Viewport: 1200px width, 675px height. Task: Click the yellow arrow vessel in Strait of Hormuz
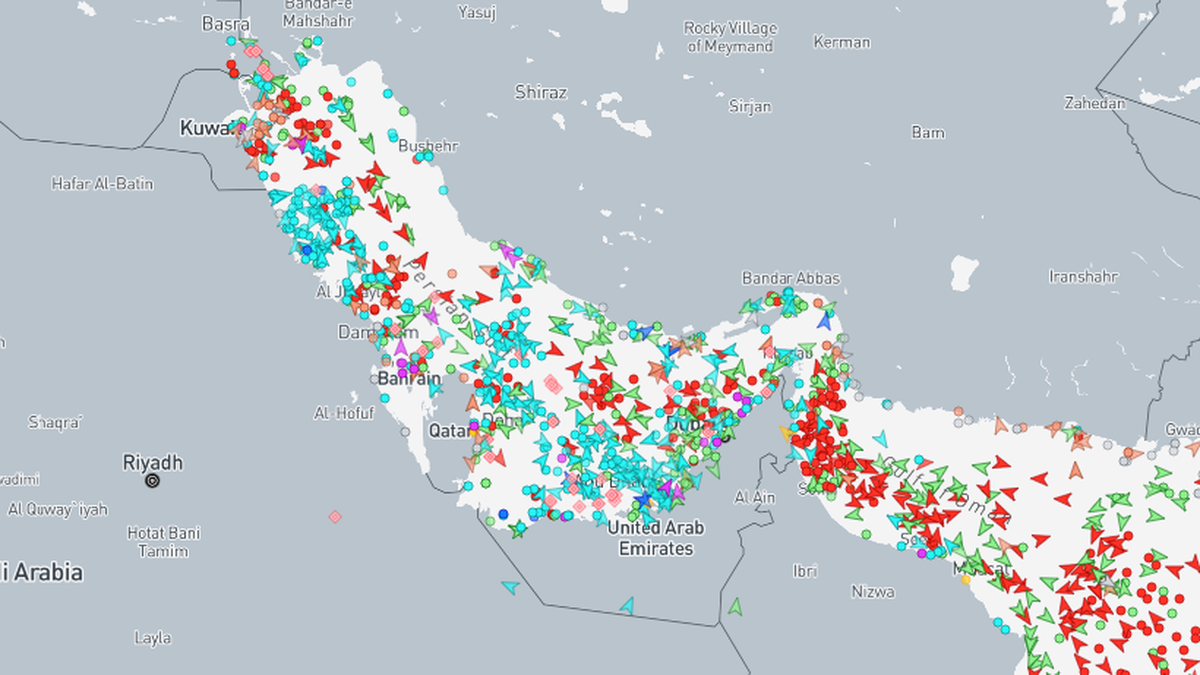tap(786, 433)
